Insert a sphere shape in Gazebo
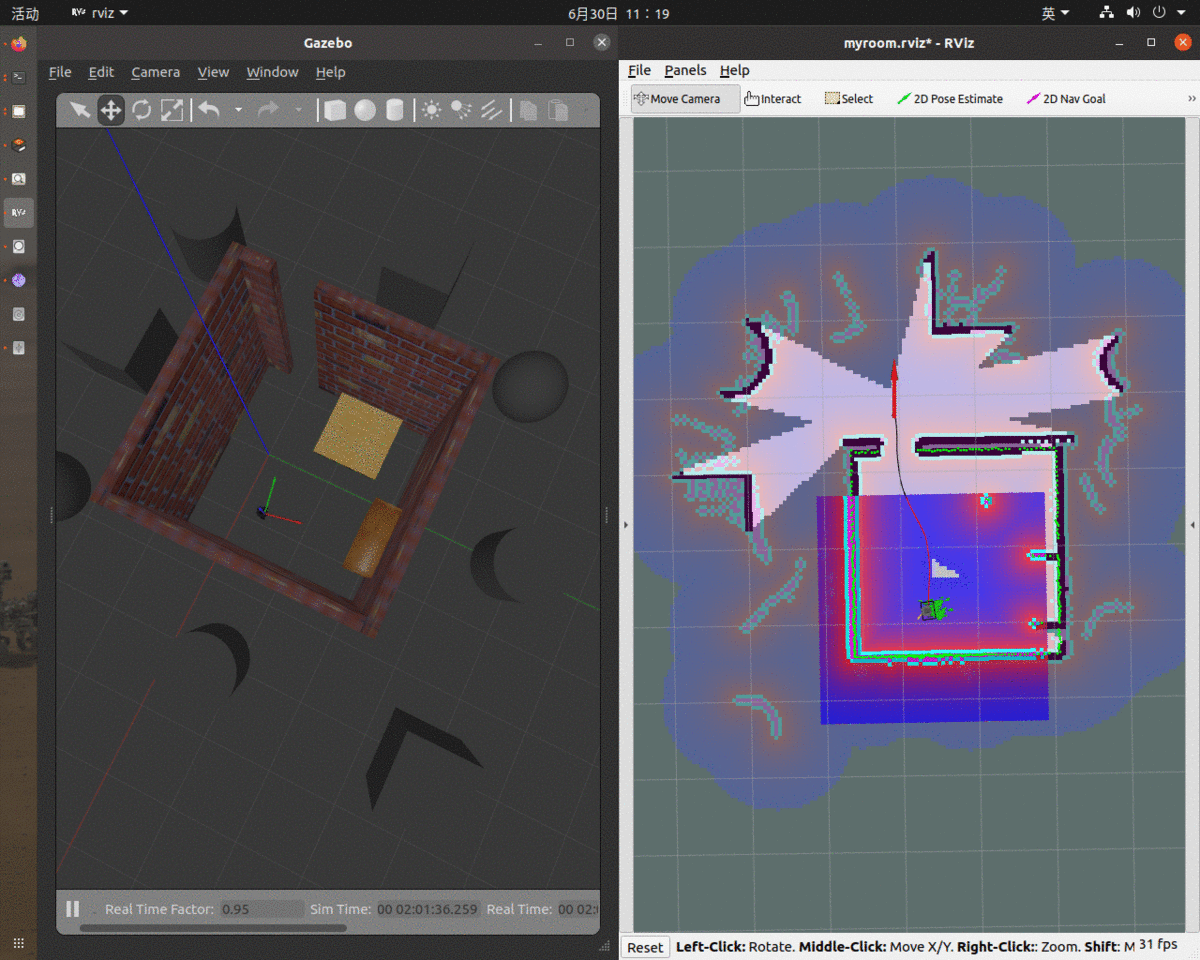This screenshot has width=1200, height=960. 365,110
